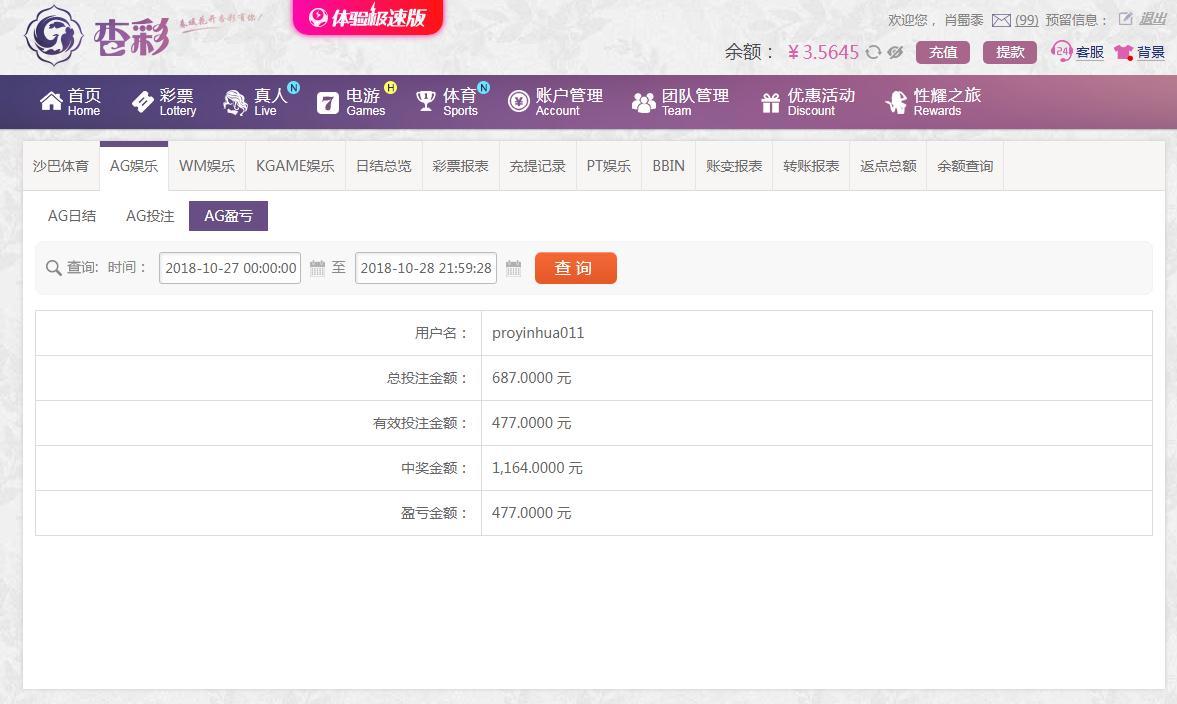Switch to the 日结总览 tab
This screenshot has width=1177, height=704.
click(x=384, y=166)
